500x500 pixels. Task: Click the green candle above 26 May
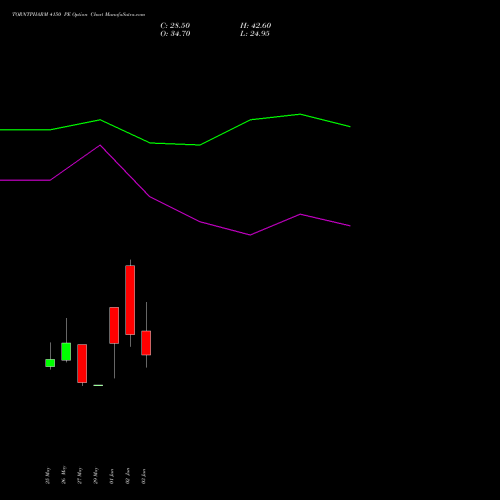(66, 352)
